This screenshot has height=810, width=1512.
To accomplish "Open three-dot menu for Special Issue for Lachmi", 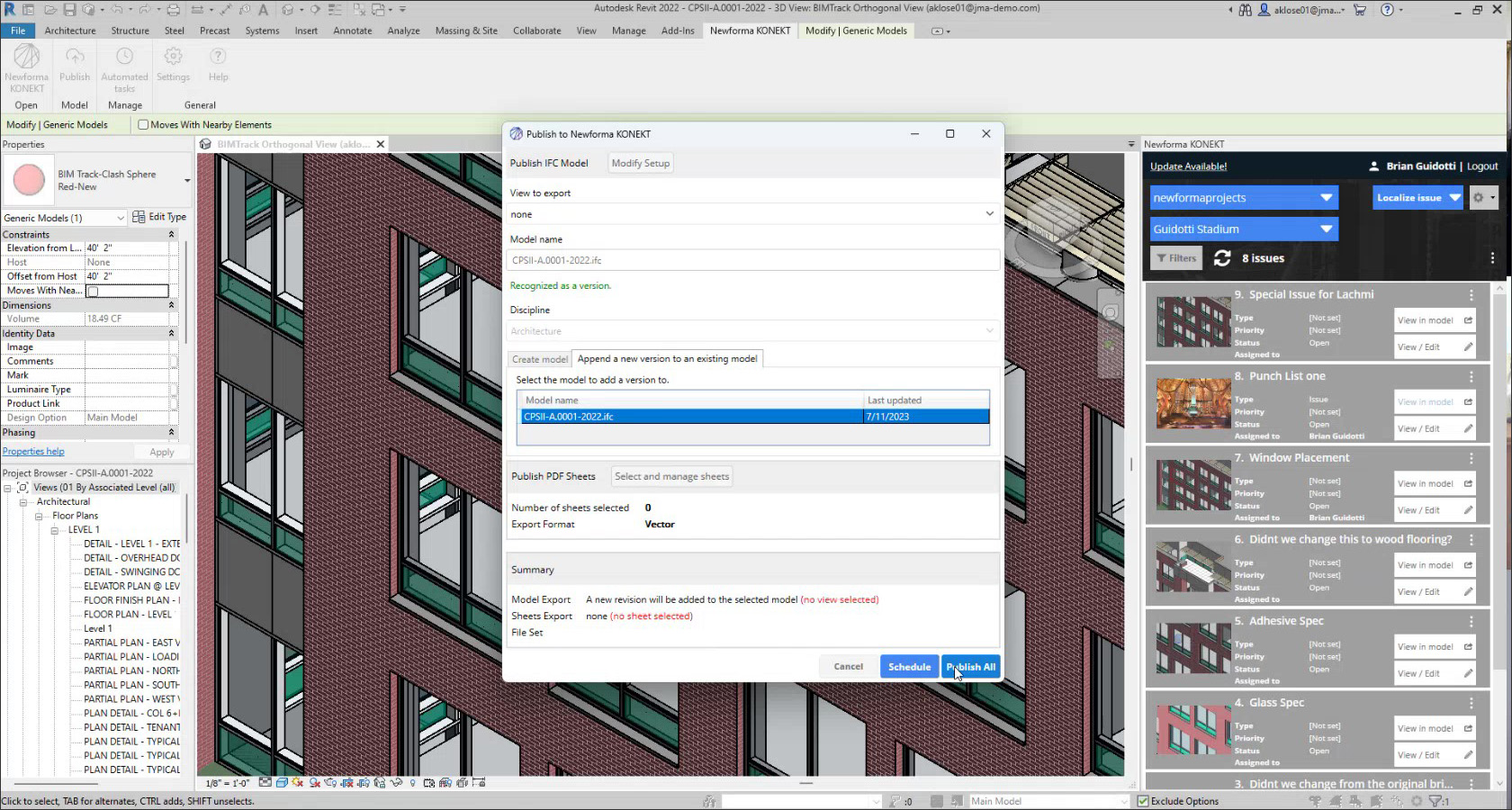I will 1471,295.
